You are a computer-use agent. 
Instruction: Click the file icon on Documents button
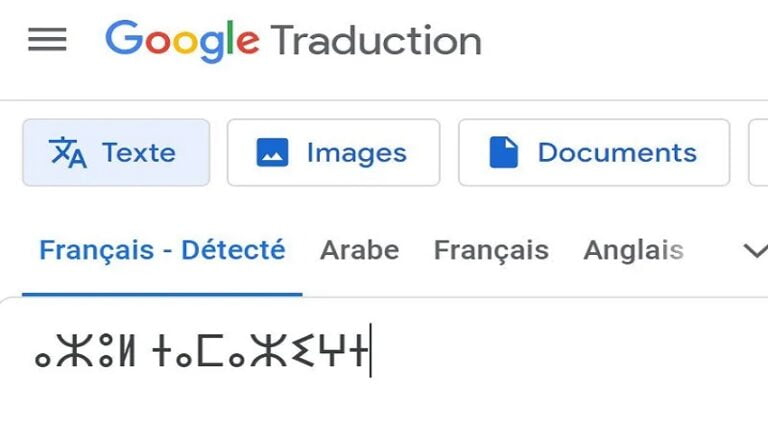pyautogui.click(x=504, y=153)
